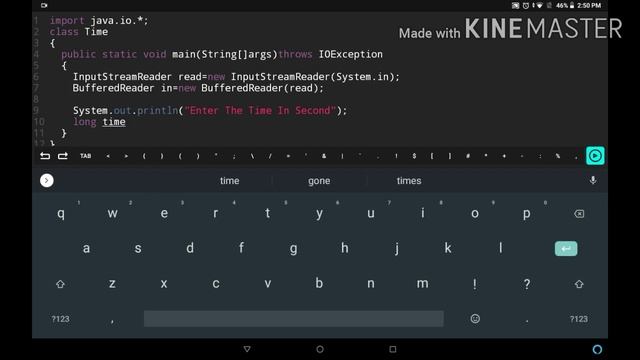Viewport: 640px width, 360px height.
Task: Tap the alarm clock icon in the status bar
Action: pyautogui.click(x=526, y=5)
